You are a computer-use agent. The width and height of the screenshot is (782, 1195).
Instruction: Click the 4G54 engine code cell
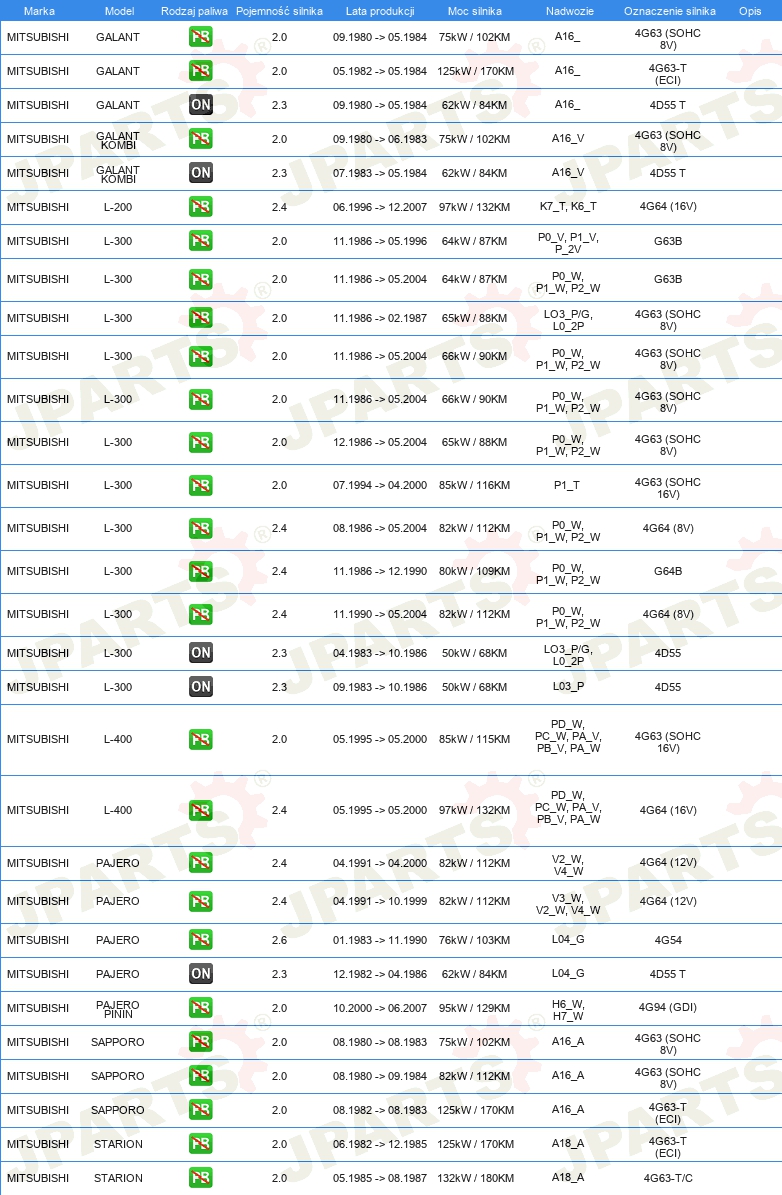(x=668, y=940)
